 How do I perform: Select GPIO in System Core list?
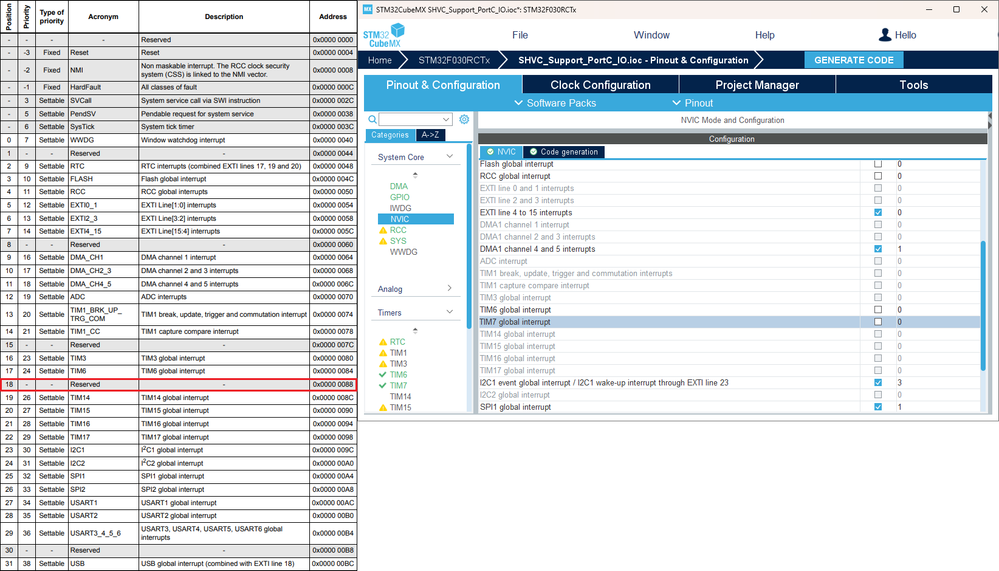[x=399, y=197]
